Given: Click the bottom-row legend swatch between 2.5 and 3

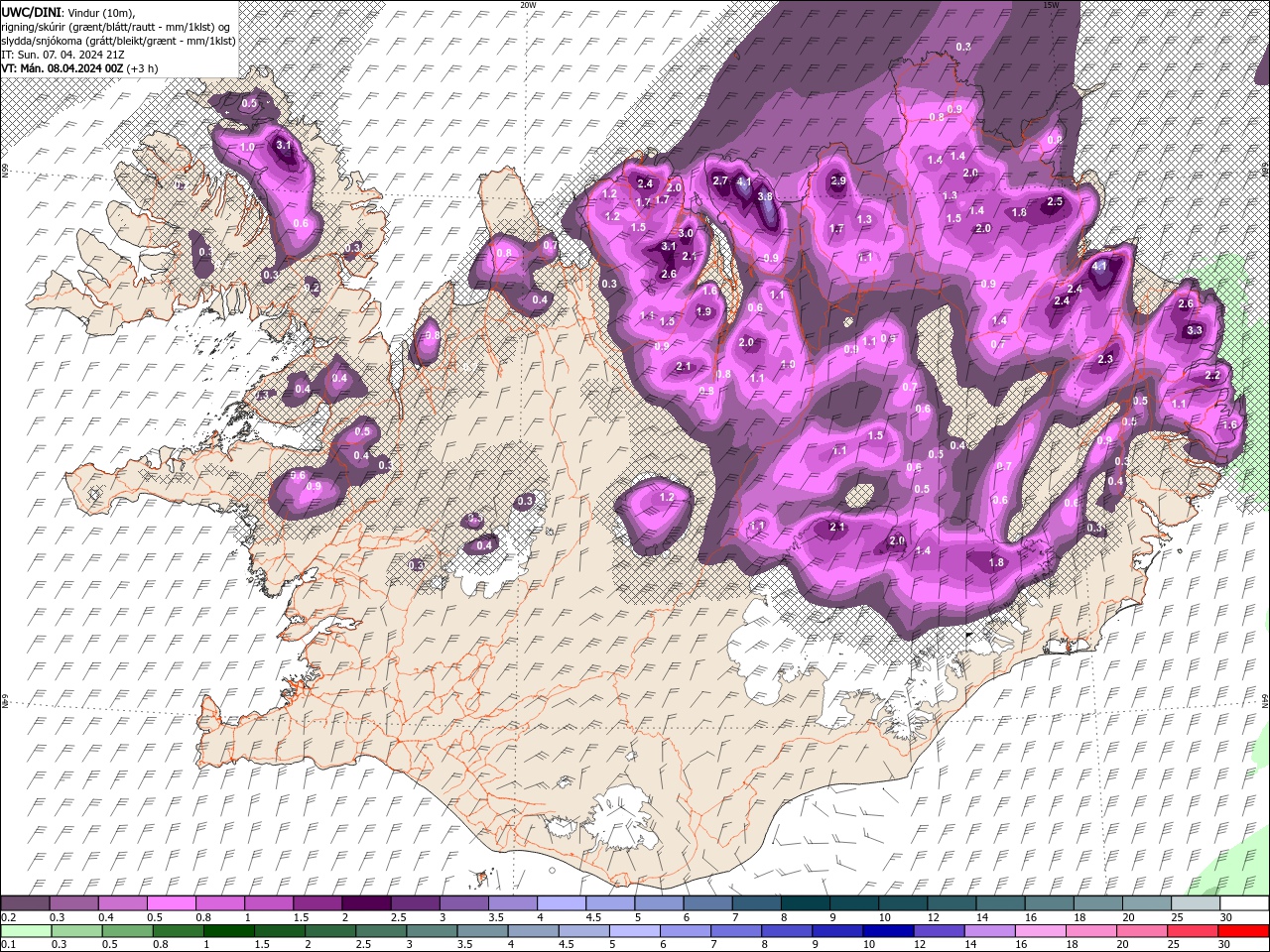Looking at the screenshot, I should 381,930.
